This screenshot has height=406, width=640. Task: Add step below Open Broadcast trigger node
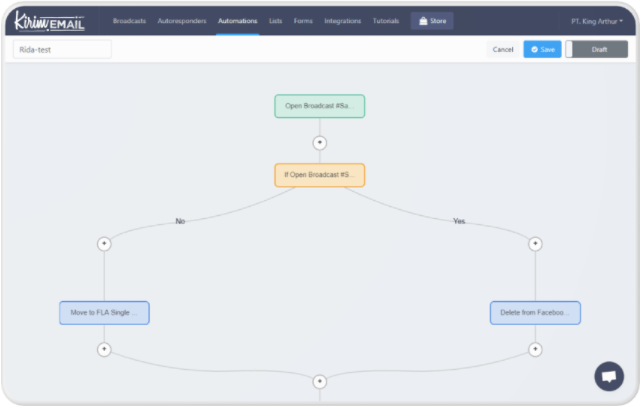pos(320,142)
